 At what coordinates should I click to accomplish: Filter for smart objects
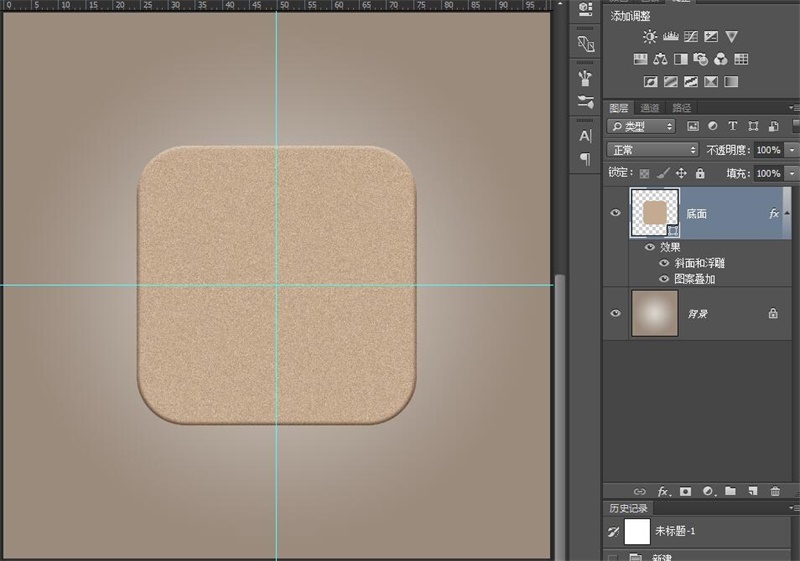click(x=773, y=126)
